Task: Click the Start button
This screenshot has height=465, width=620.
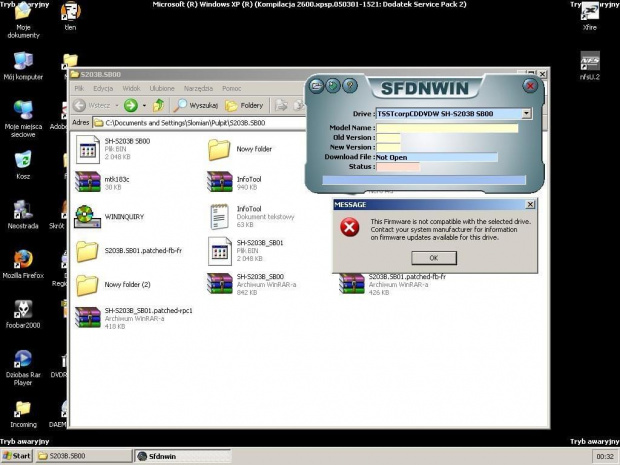Action: (17, 456)
